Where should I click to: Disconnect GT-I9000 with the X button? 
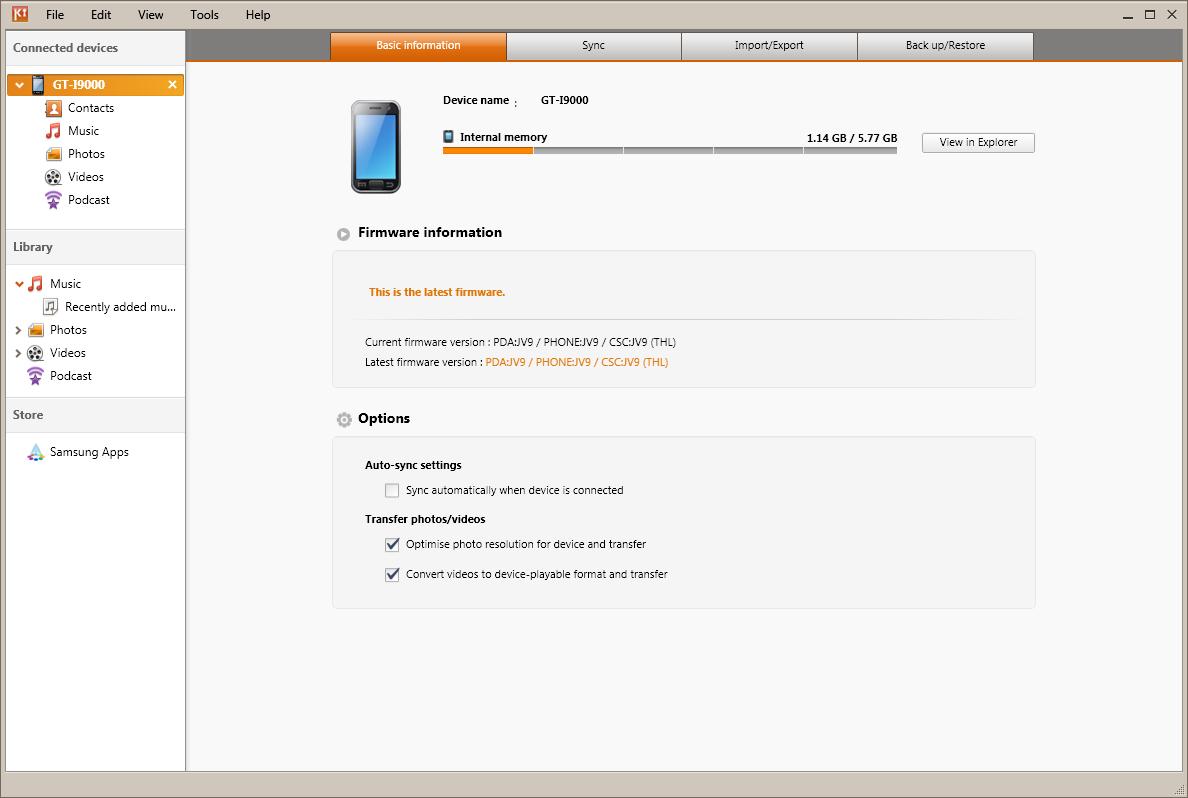[172, 85]
